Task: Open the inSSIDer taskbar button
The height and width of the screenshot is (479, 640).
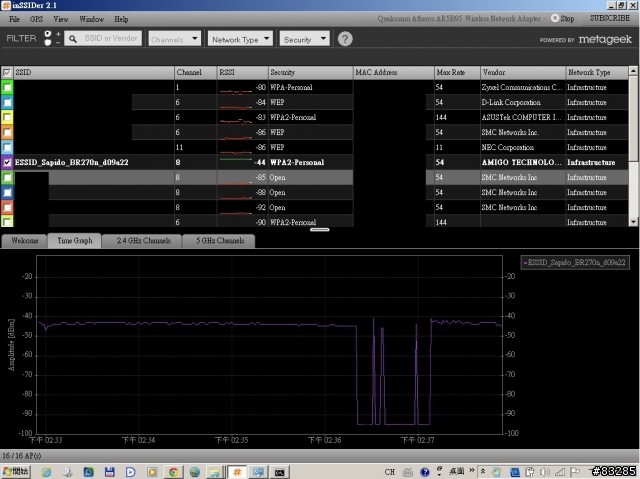Action: coord(237,472)
